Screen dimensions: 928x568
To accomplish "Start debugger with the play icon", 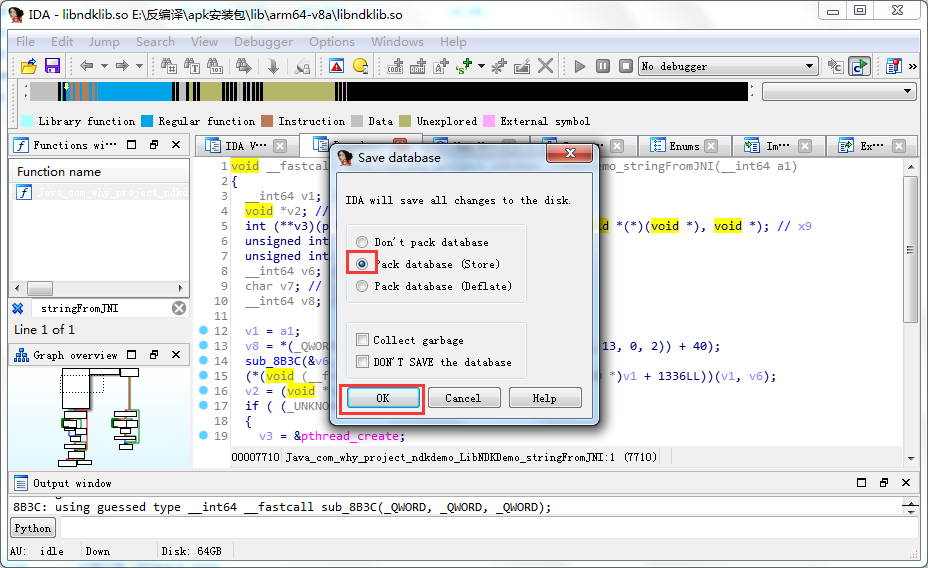I will (580, 66).
